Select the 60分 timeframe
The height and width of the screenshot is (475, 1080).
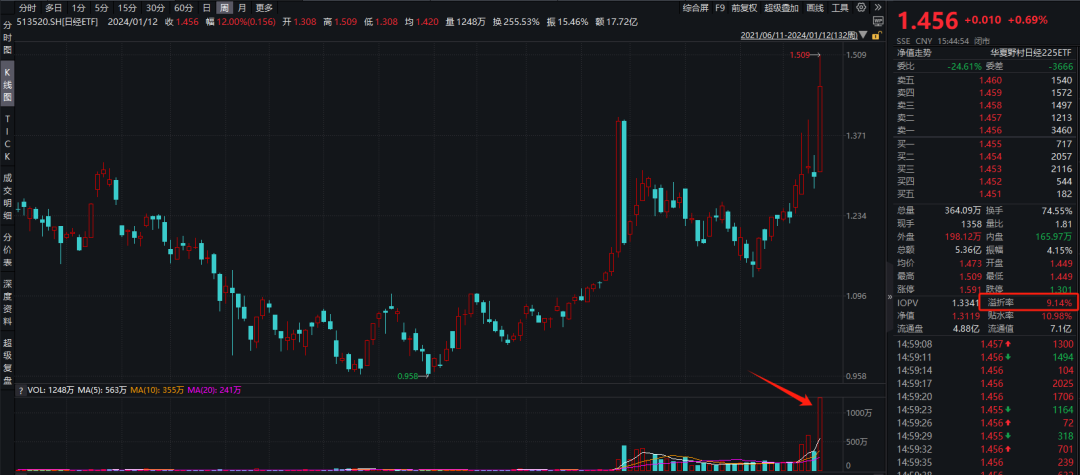183,8
